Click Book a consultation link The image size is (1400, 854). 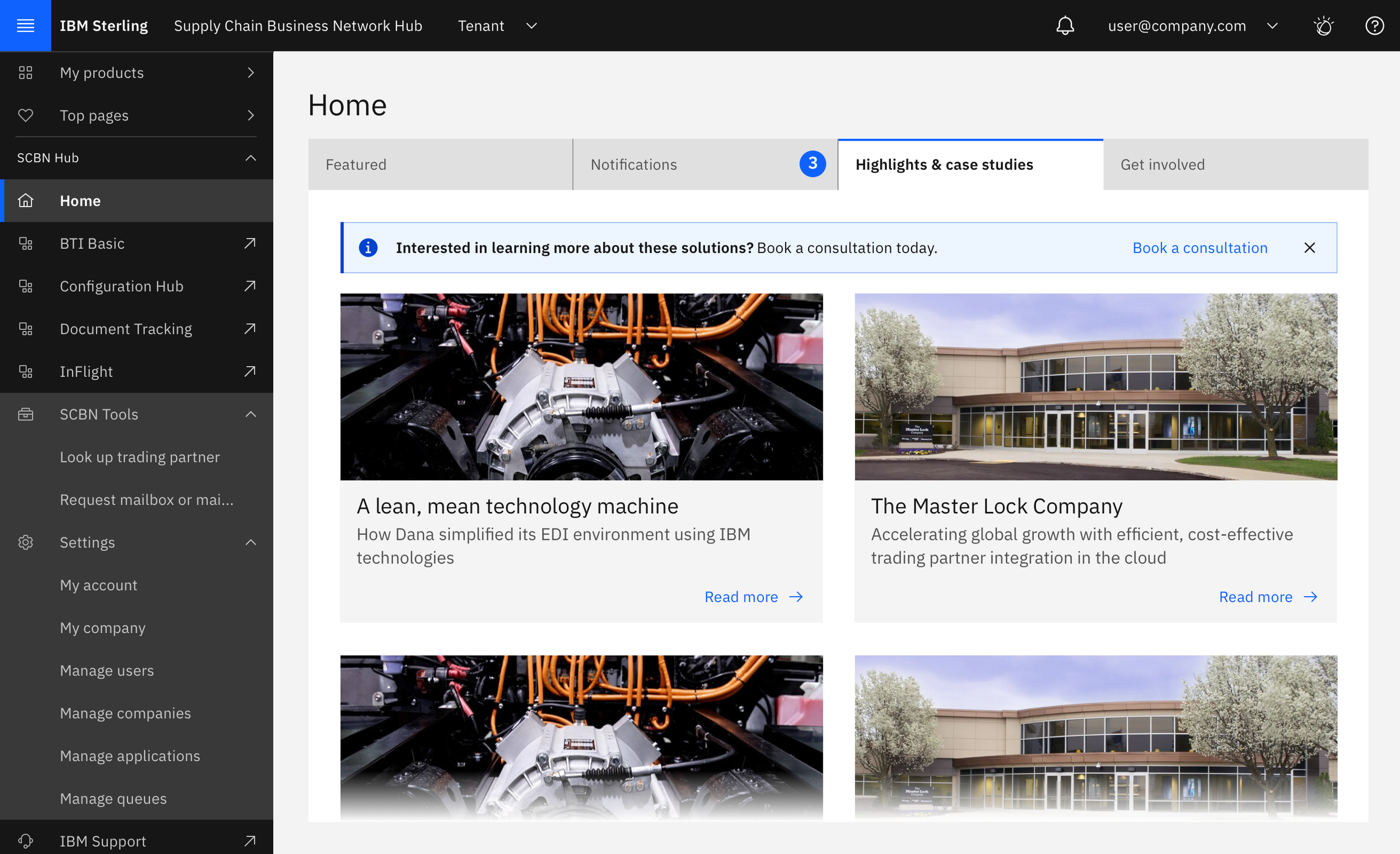(x=1200, y=248)
